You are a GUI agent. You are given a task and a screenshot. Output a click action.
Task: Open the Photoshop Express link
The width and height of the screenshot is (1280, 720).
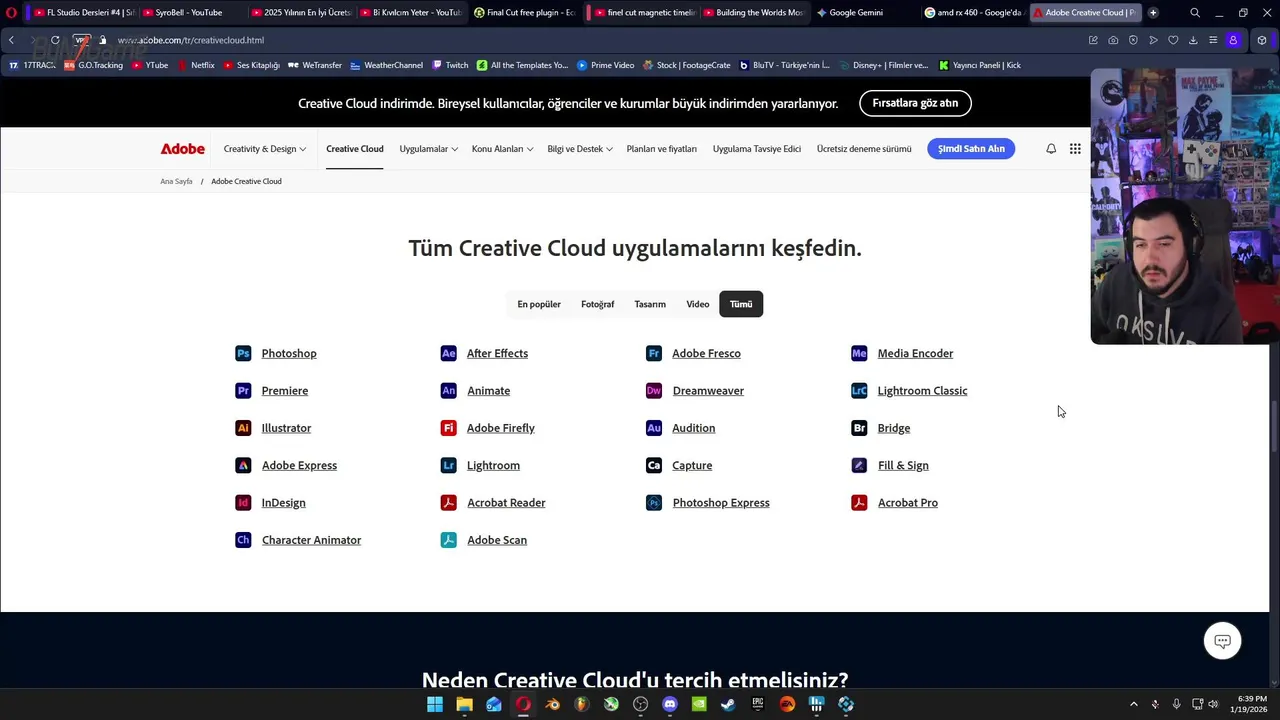(721, 503)
